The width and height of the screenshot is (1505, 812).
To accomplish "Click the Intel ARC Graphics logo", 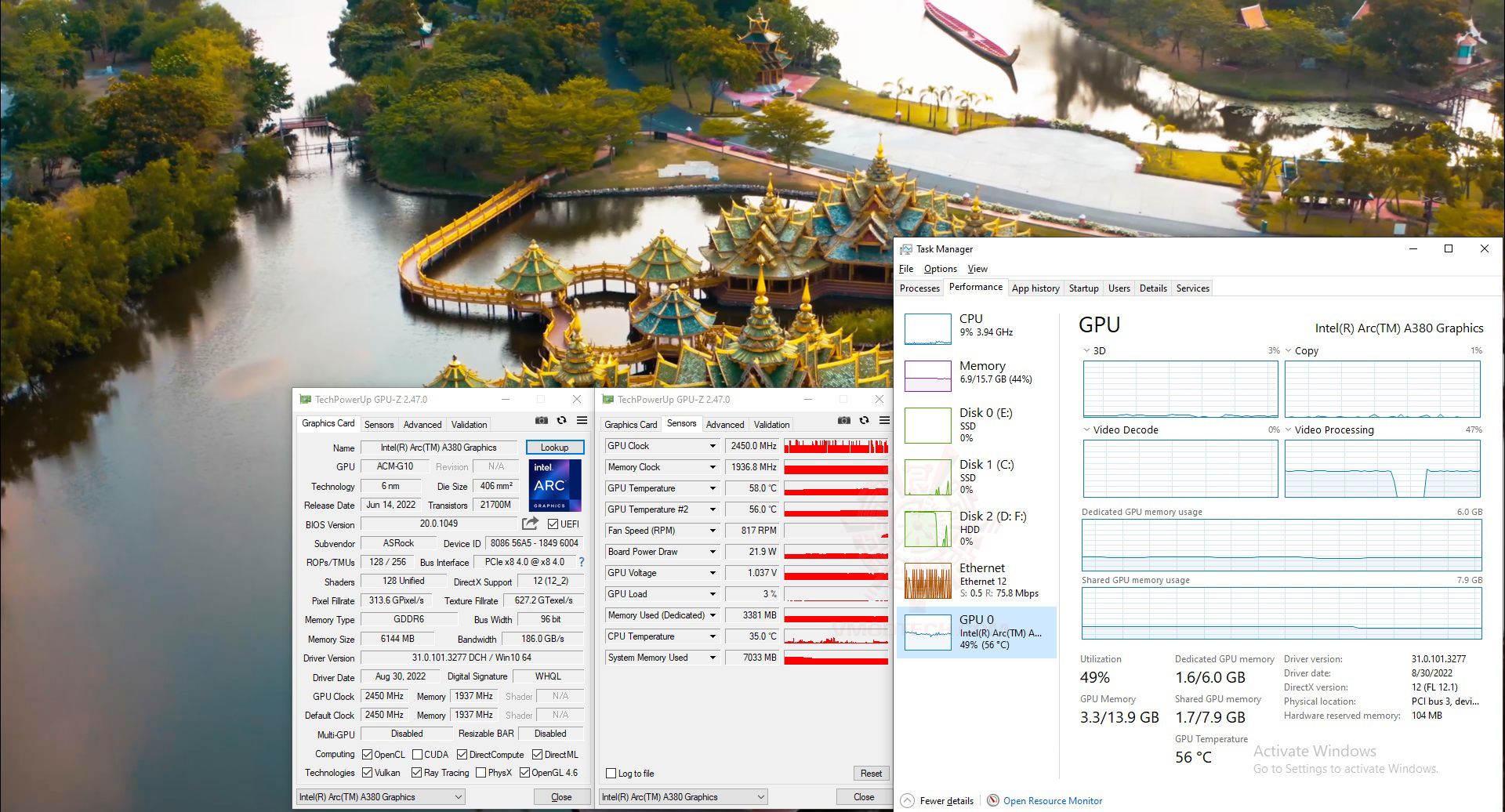I will 555,486.
